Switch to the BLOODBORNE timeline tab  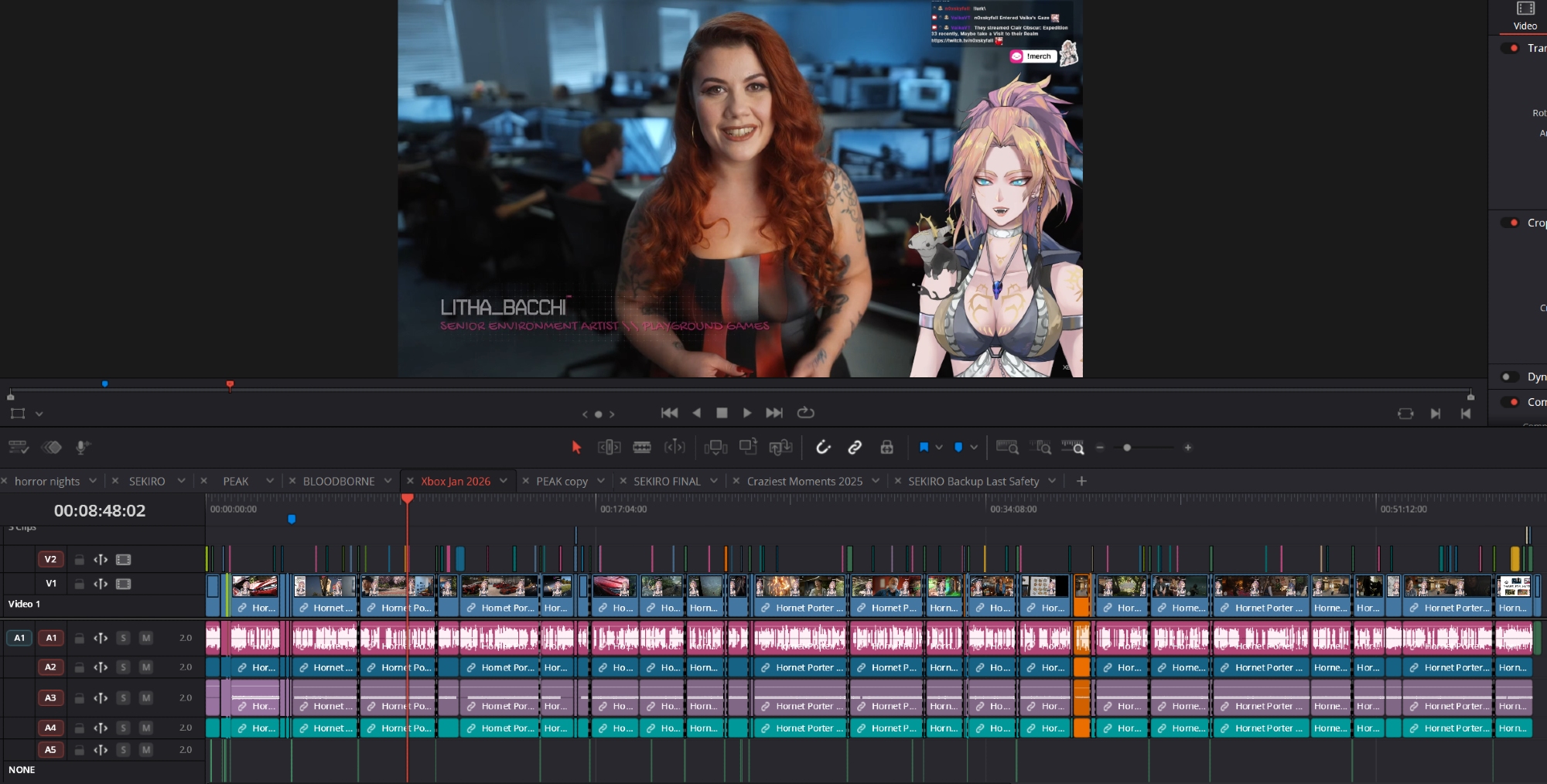click(x=338, y=481)
